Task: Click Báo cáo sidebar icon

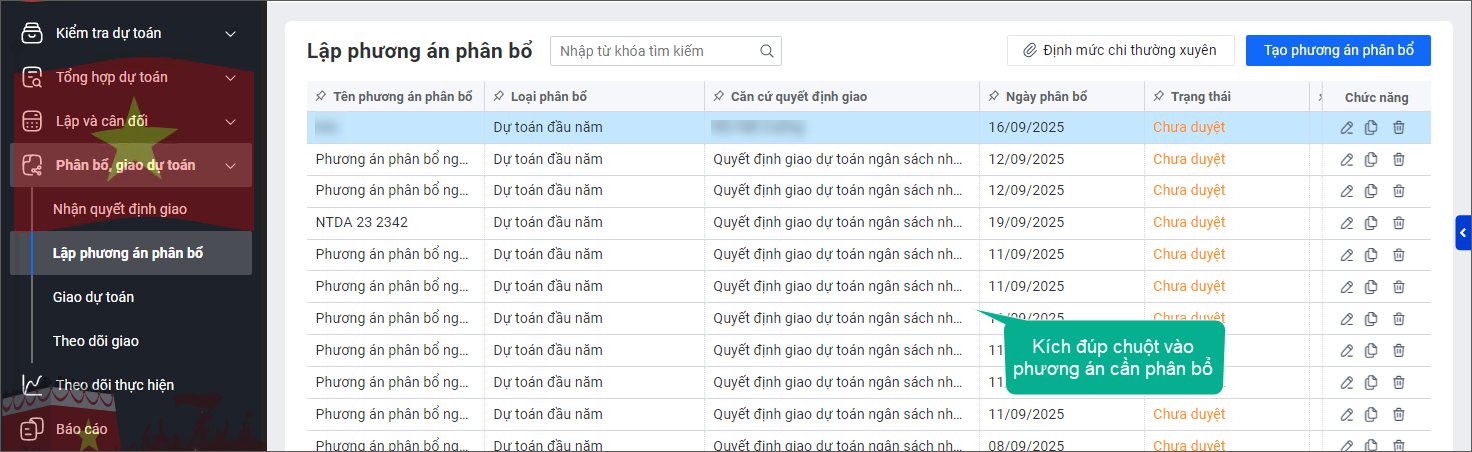Action: coord(33,429)
